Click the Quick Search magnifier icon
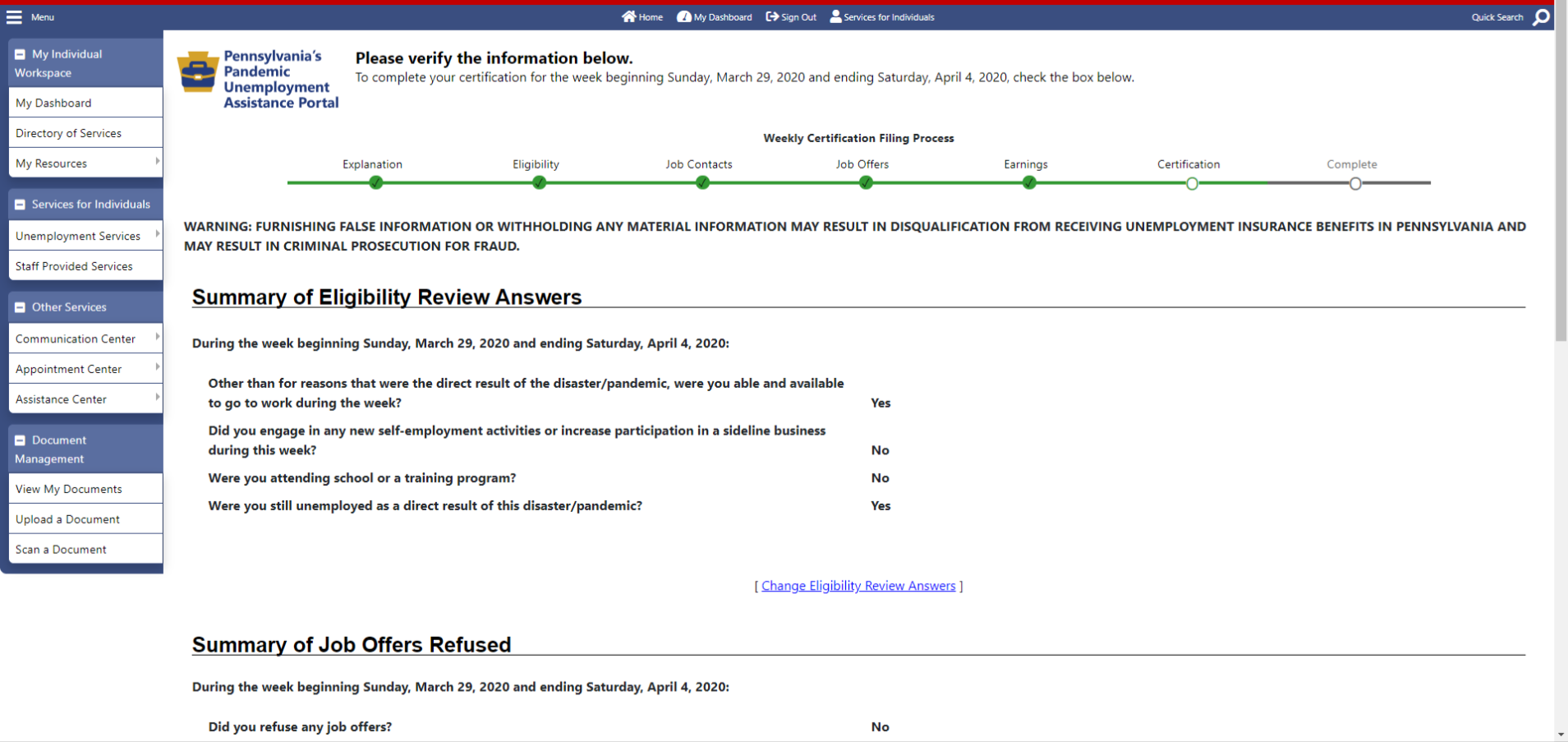This screenshot has width=1568, height=742. (x=1541, y=17)
